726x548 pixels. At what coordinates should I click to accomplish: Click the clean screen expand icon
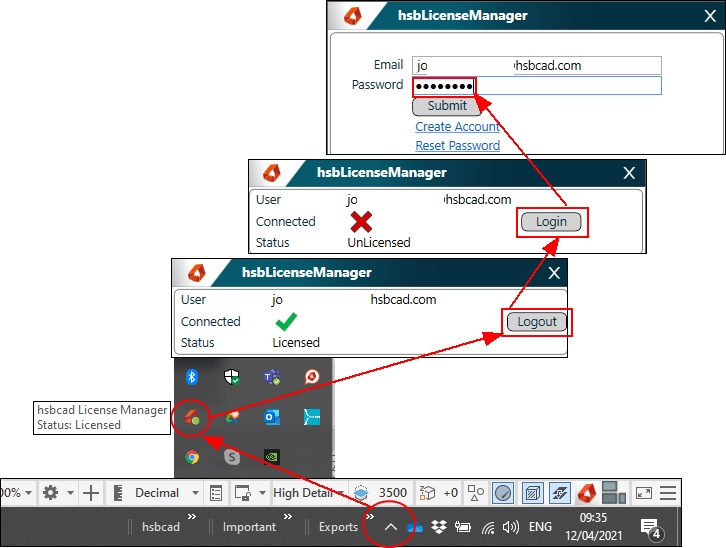pos(644,493)
